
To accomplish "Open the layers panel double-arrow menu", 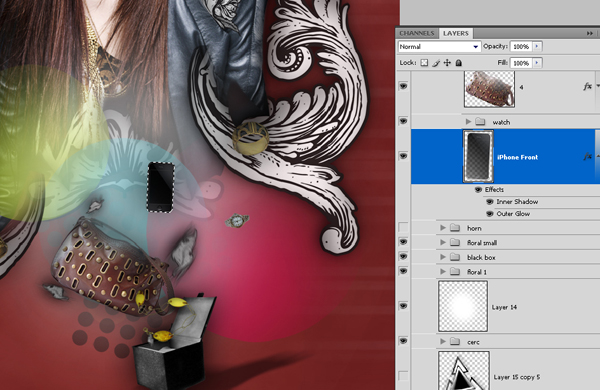I will (590, 34).
